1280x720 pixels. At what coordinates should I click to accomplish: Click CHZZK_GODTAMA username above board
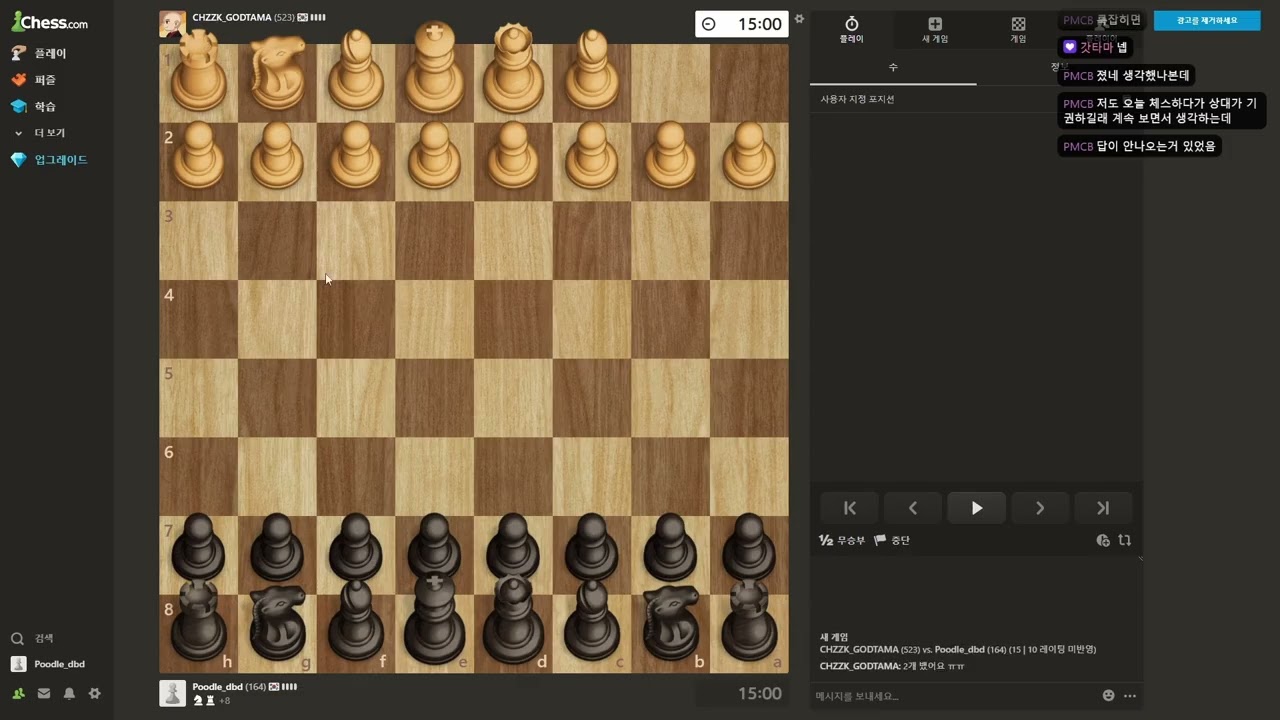click(231, 17)
